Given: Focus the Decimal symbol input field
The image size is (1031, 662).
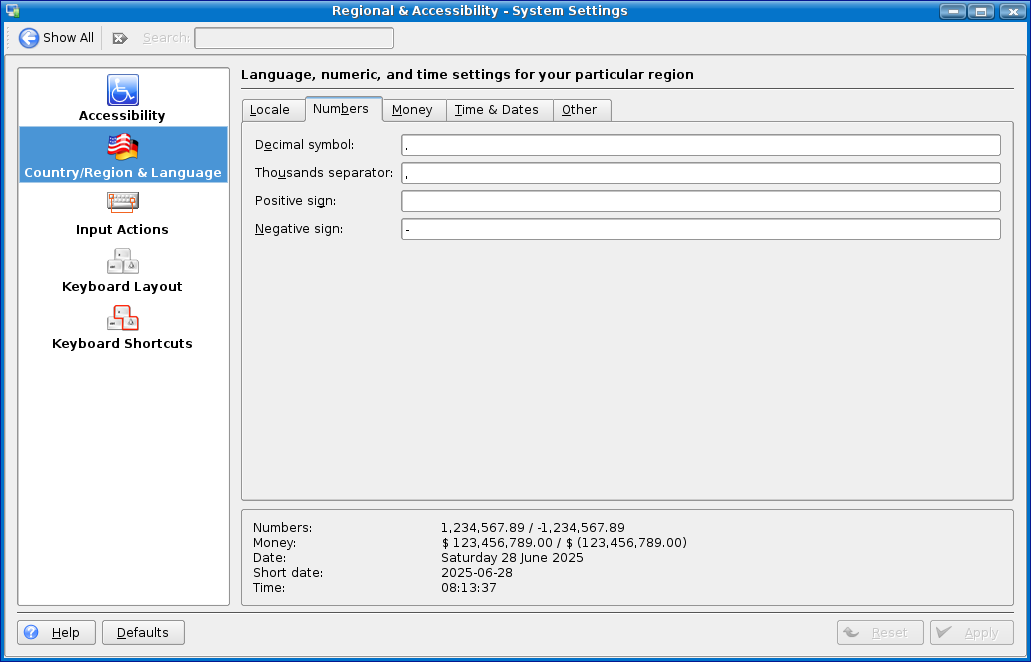Looking at the screenshot, I should click(700, 145).
